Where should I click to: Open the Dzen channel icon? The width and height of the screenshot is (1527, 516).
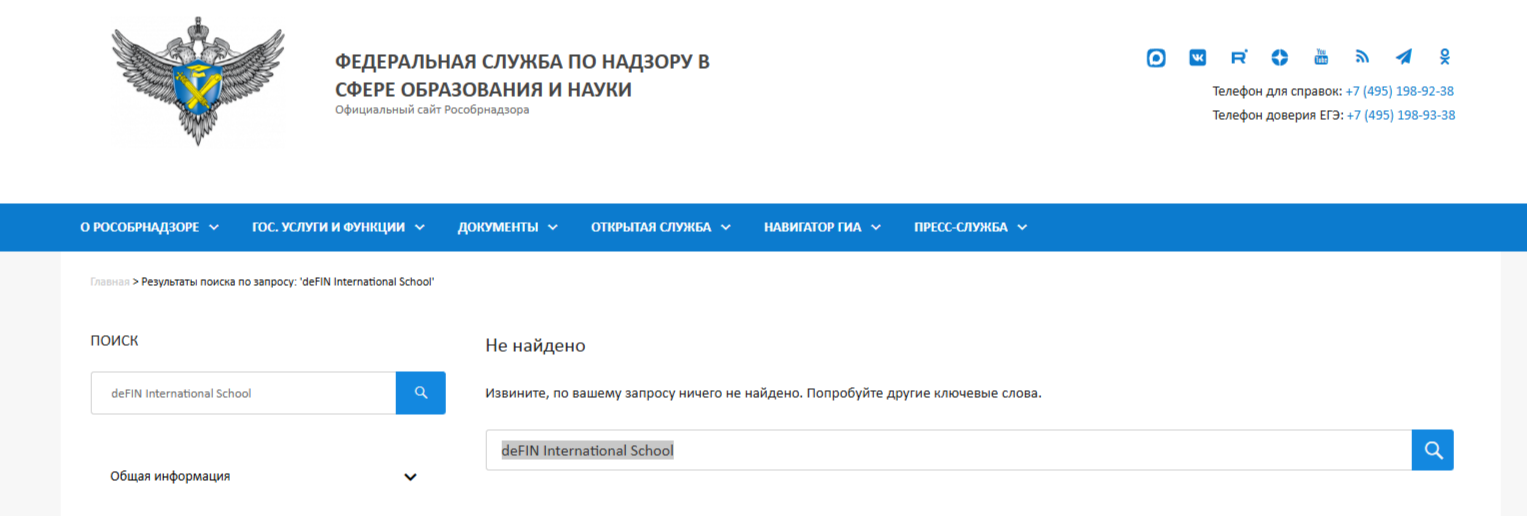tap(1280, 58)
